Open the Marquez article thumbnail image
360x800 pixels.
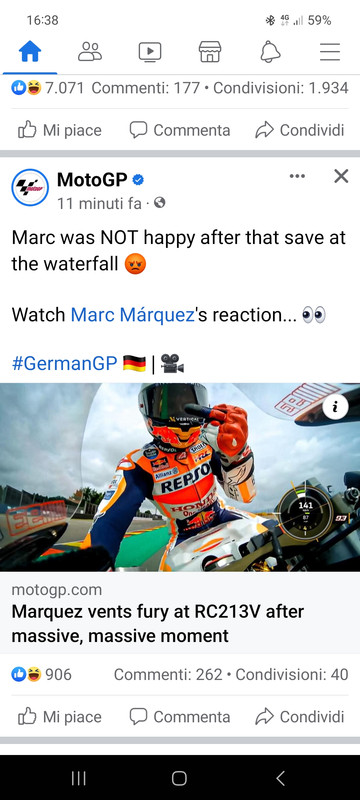pyautogui.click(x=180, y=477)
